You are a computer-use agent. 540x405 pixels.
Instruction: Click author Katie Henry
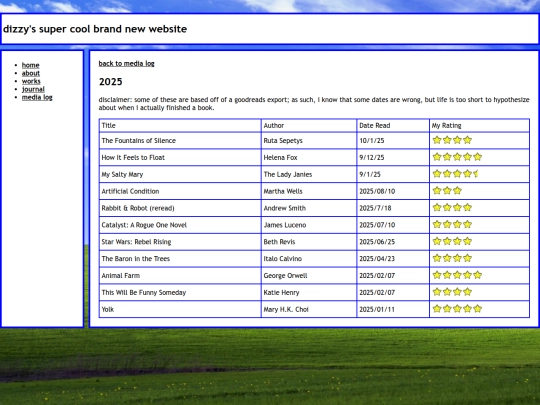(x=281, y=292)
